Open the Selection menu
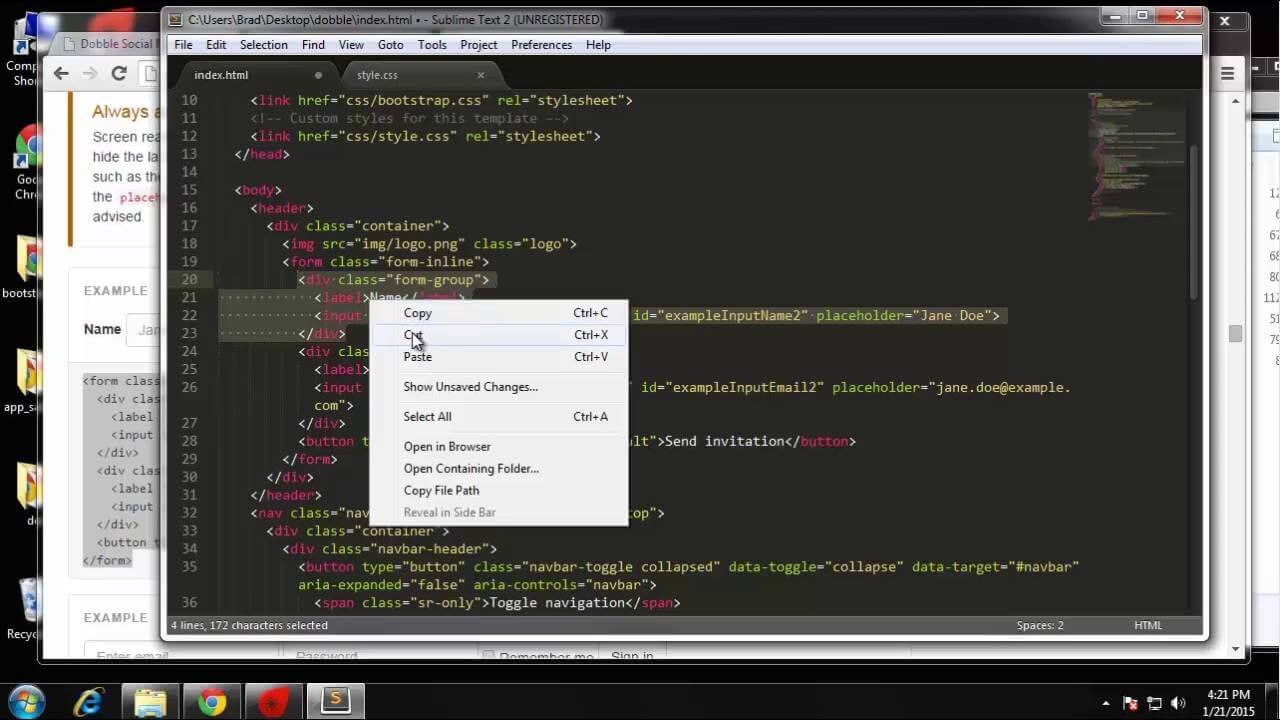Screen dimensions: 1280x720 [x=264, y=45]
